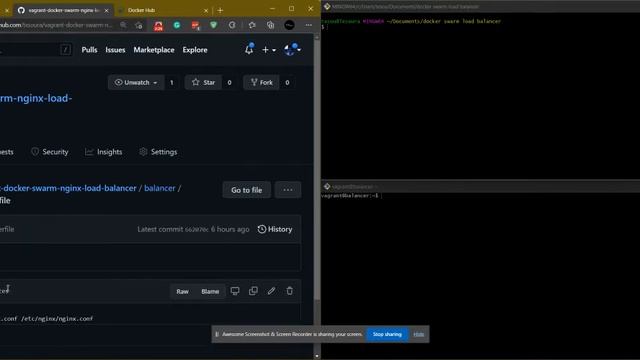
Task: Open the Issues page
Action: coord(115,50)
